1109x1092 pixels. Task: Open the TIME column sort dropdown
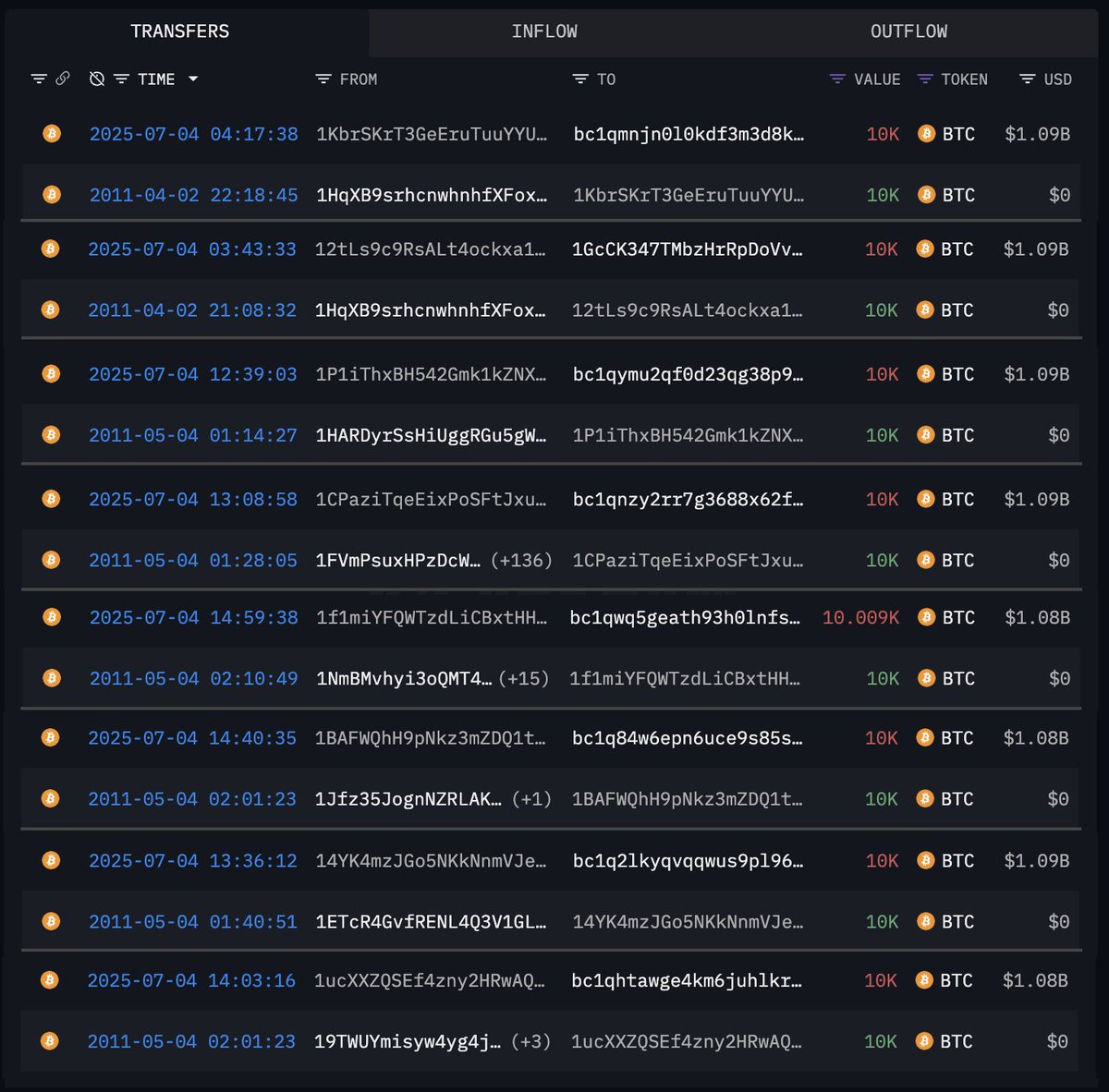(193, 79)
